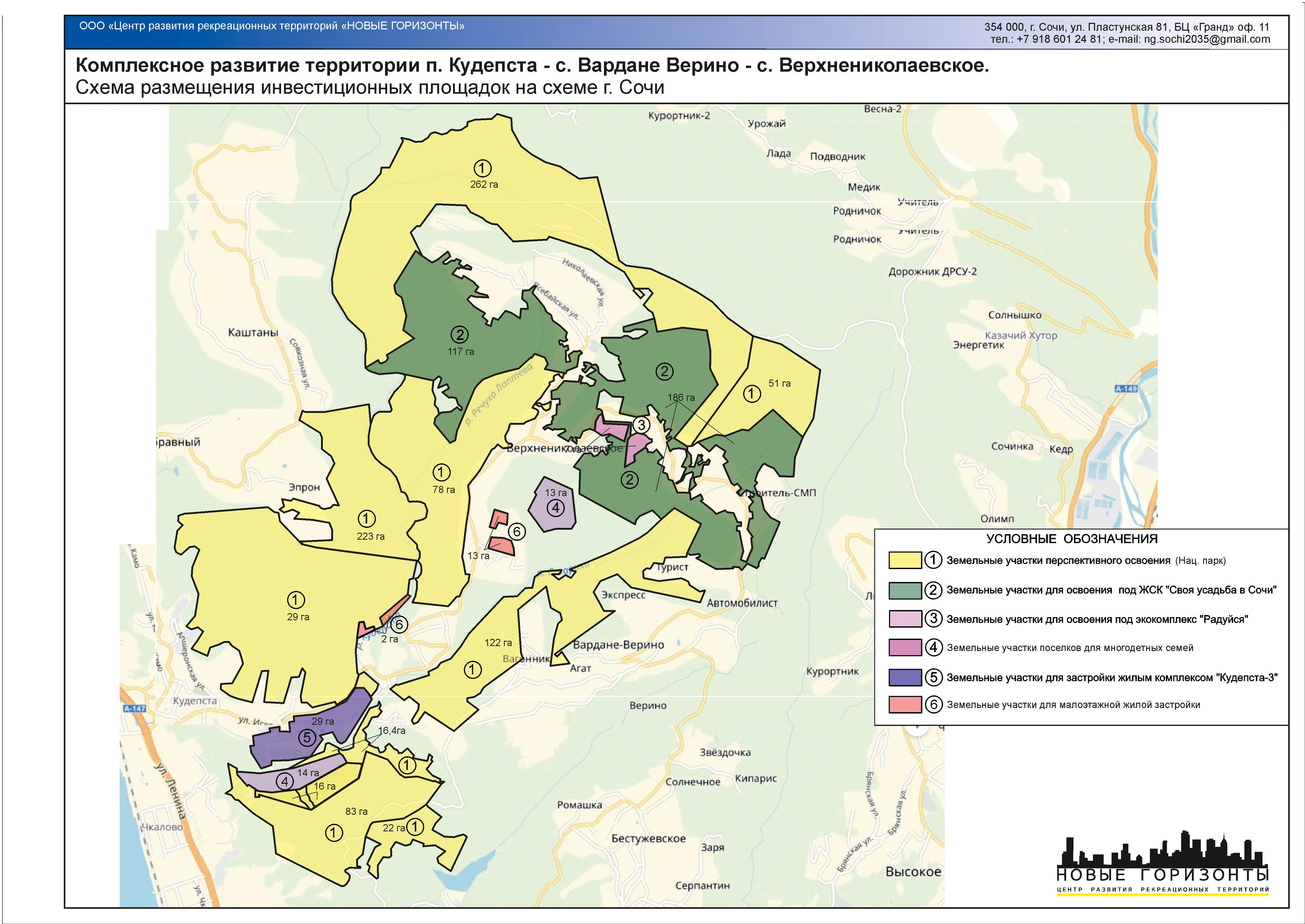The width and height of the screenshot is (1305, 924).
Task: Click the Вардане-Верино village label
Action: coord(618,645)
